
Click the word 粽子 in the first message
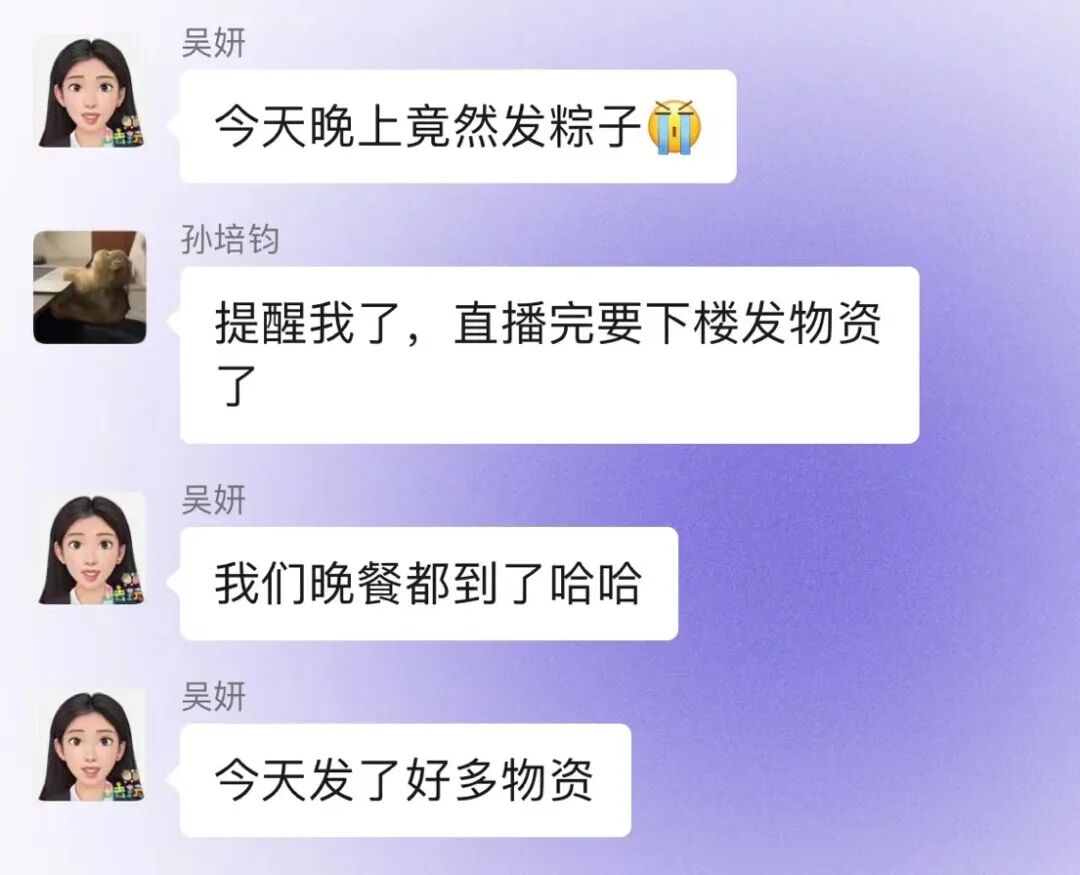click(596, 126)
